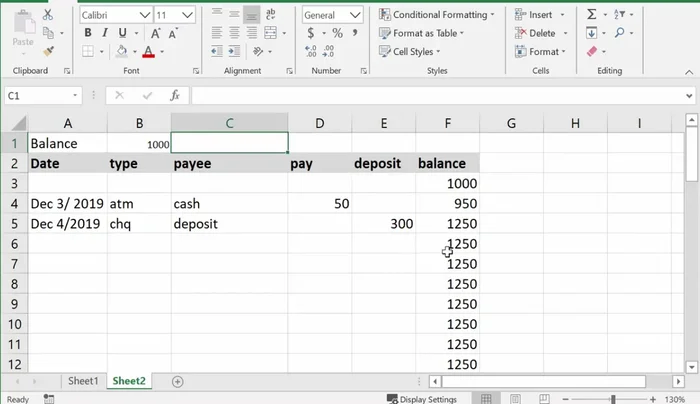This screenshot has width=700, height=404.
Task: Open Format as Table menu
Action: coord(421,33)
